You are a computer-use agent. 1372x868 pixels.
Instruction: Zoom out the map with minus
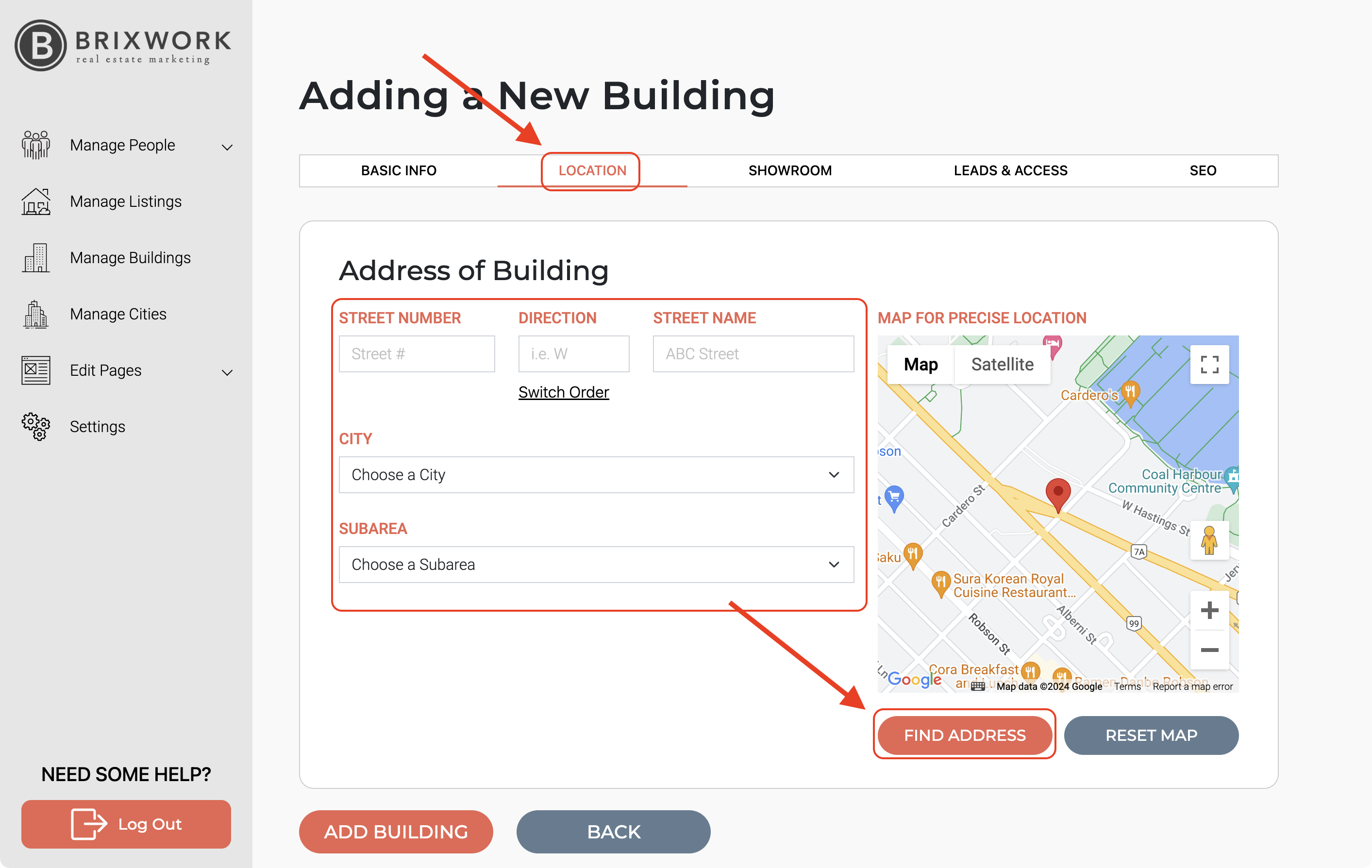tap(1209, 650)
